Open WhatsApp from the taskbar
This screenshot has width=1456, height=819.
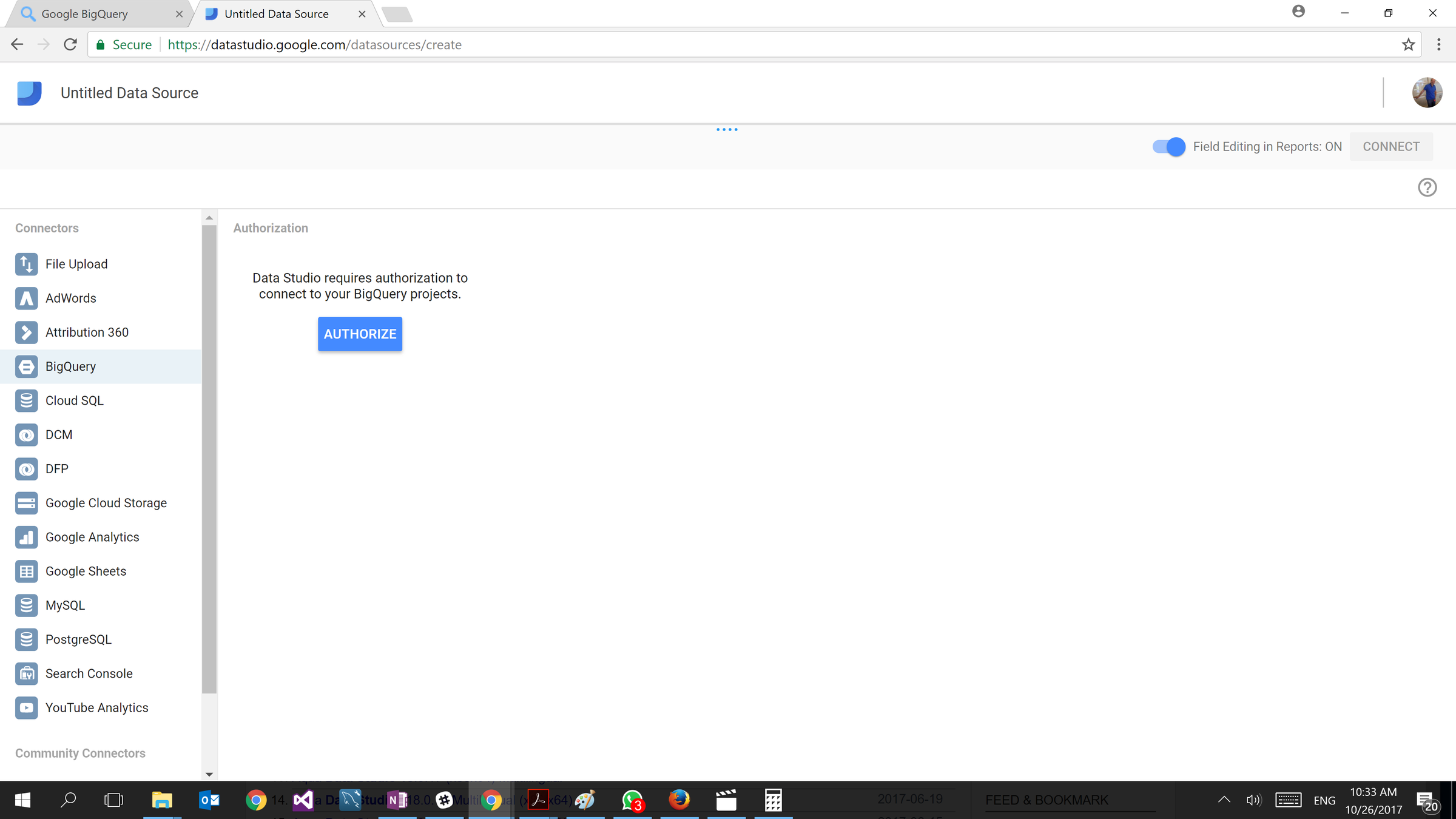633,800
